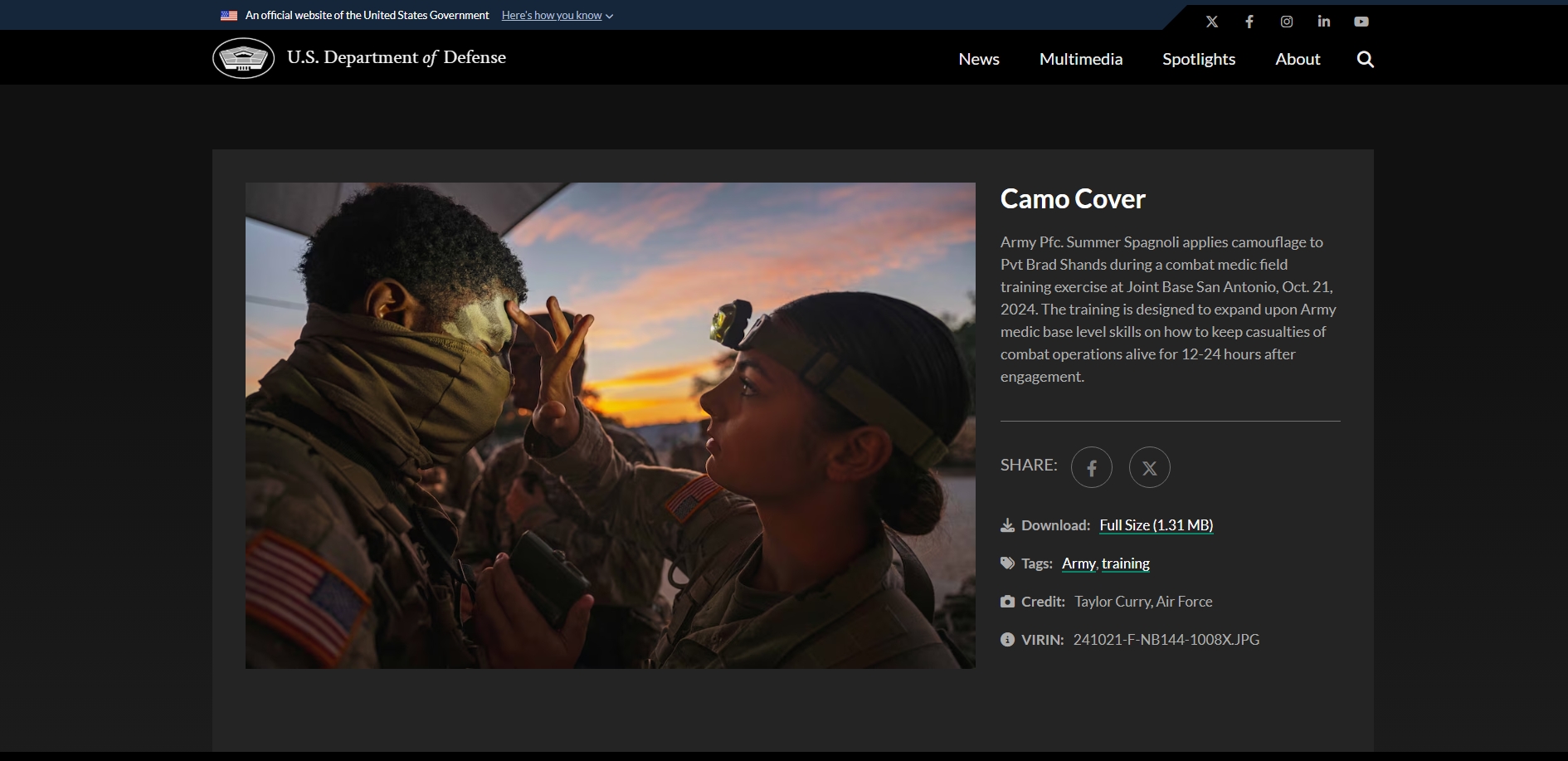
Task: Click the official website government notice text
Action: point(368,15)
